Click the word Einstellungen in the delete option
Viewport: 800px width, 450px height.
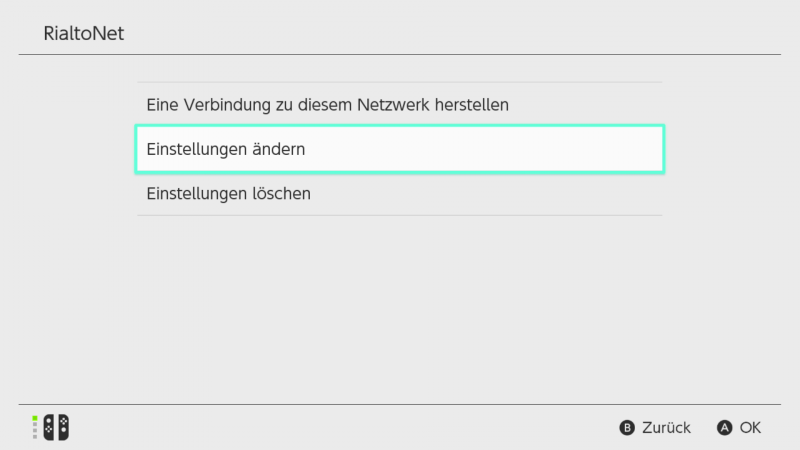point(196,193)
